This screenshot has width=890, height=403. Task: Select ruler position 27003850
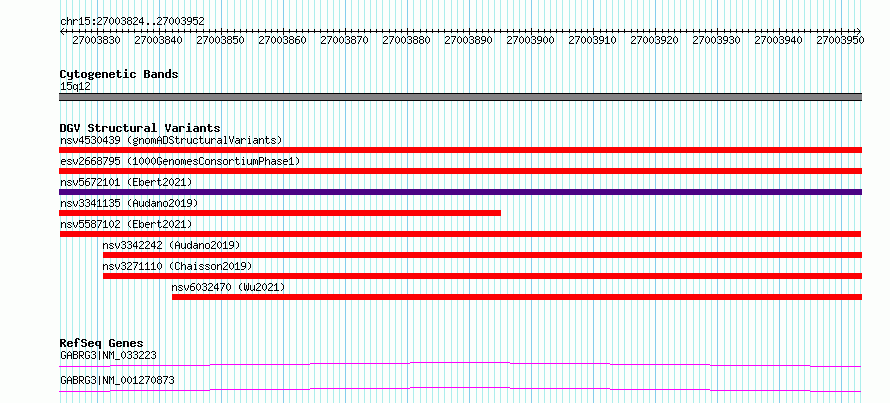click(x=220, y=40)
